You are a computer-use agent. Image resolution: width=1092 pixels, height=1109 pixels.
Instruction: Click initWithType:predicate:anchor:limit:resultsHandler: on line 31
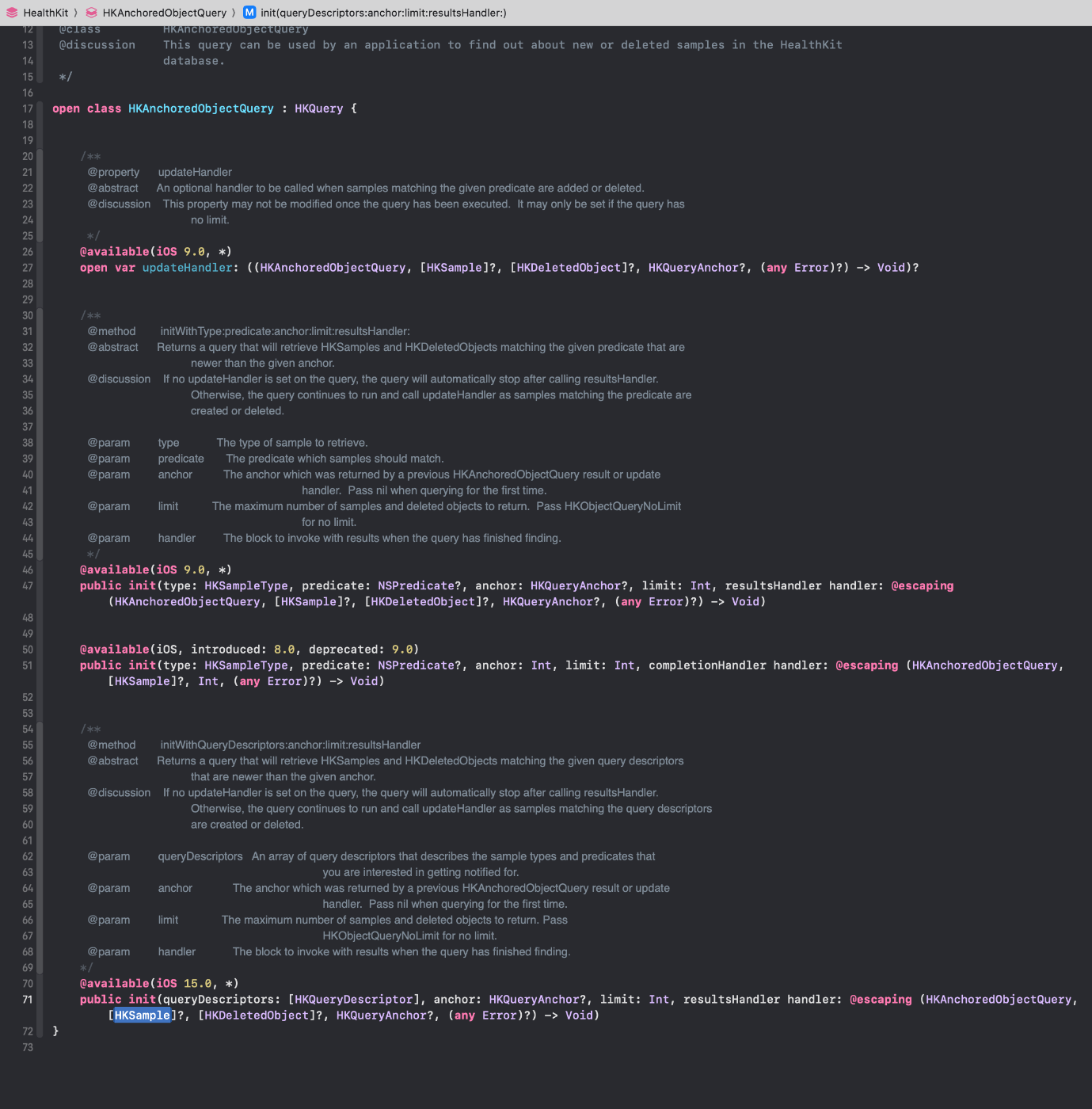pyautogui.click(x=285, y=331)
